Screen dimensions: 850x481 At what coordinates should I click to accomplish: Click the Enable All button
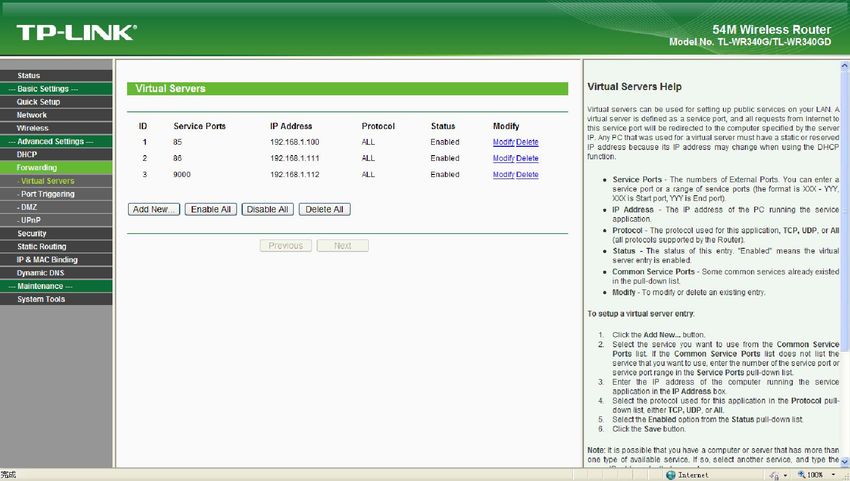tap(210, 209)
